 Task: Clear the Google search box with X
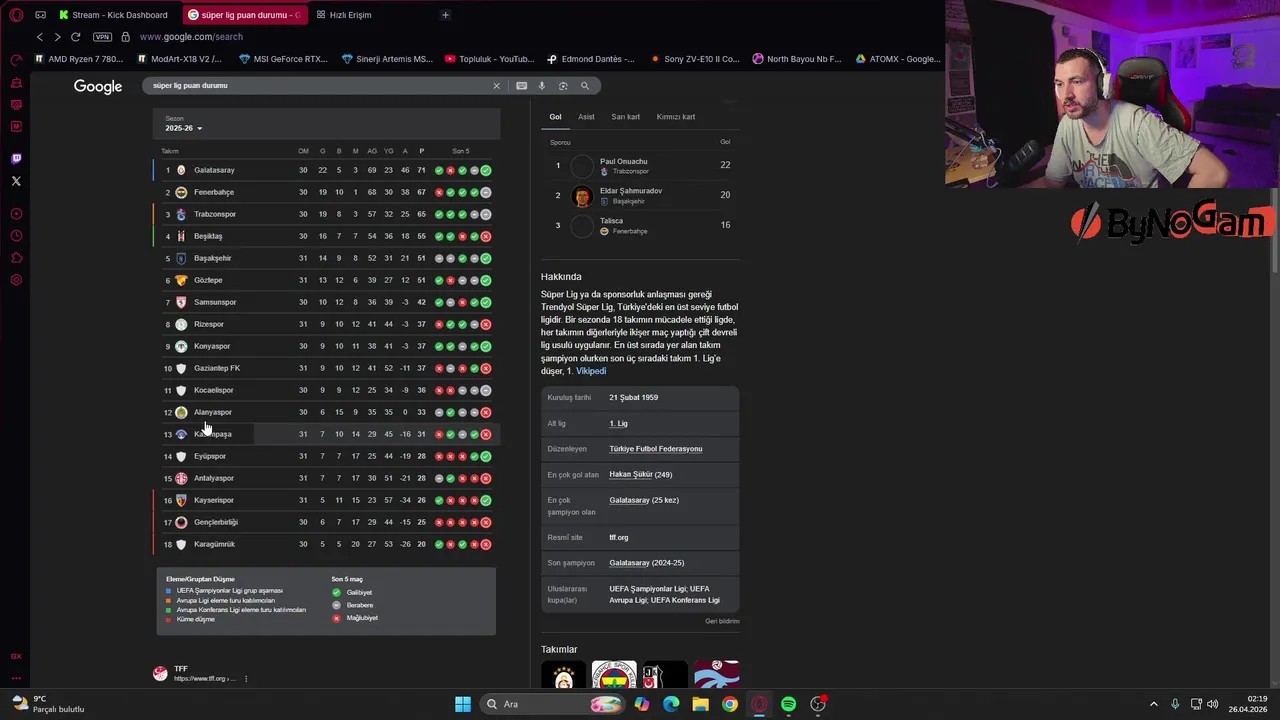[496, 86]
